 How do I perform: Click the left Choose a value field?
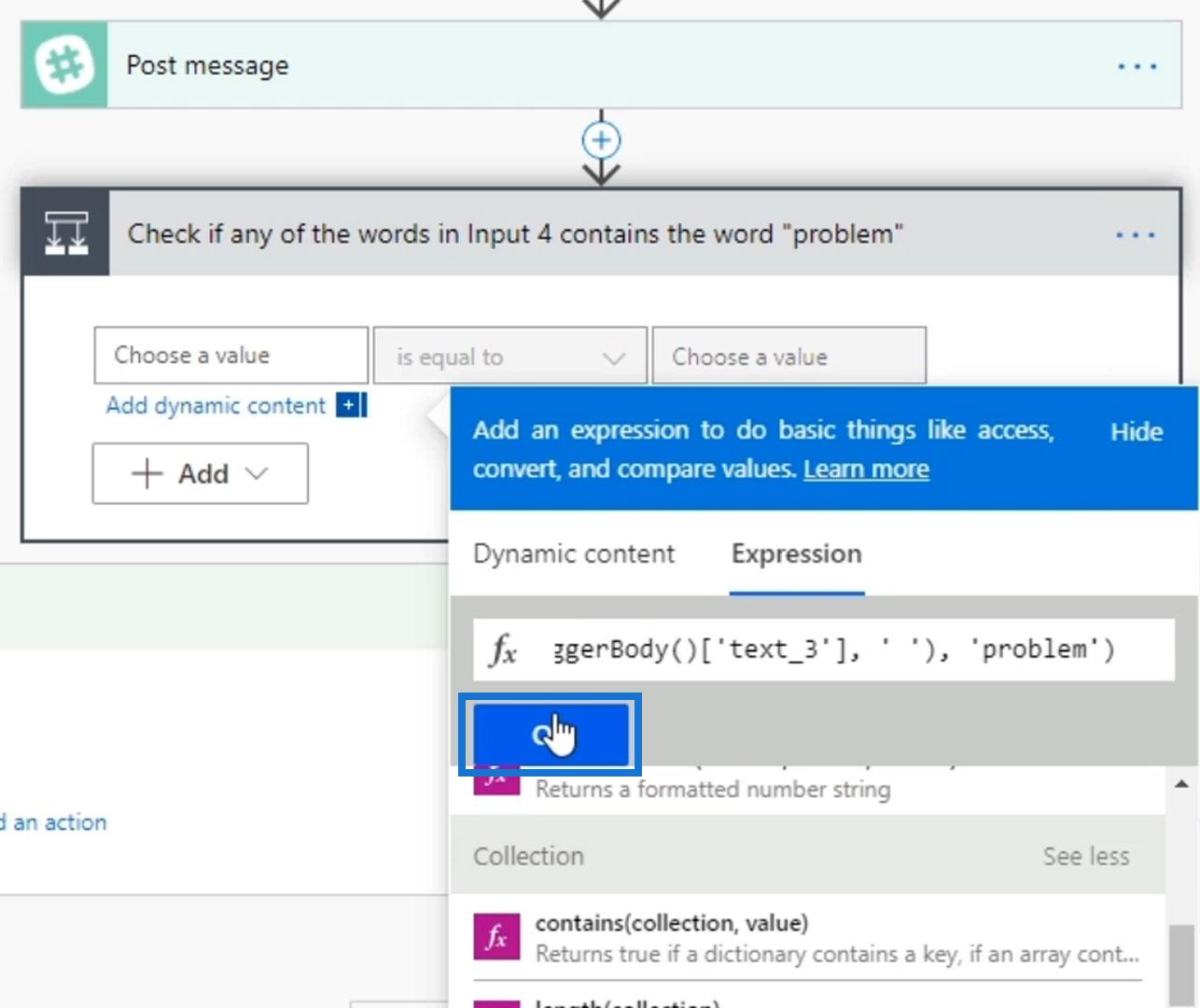coord(230,355)
